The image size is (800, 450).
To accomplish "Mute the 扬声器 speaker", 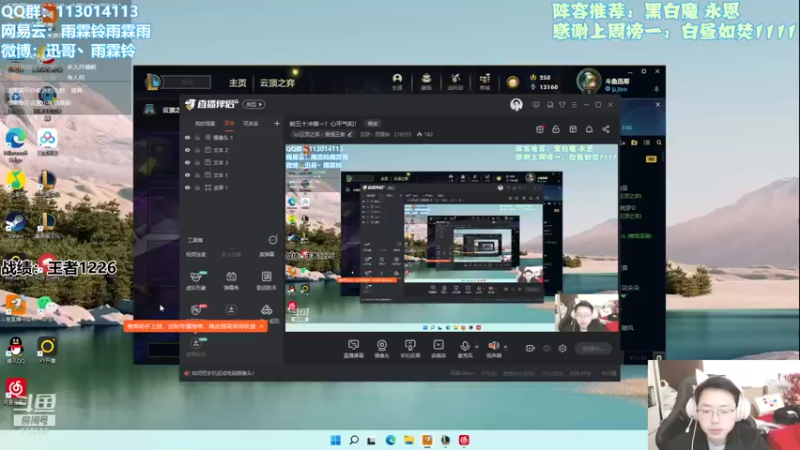I will pos(493,348).
